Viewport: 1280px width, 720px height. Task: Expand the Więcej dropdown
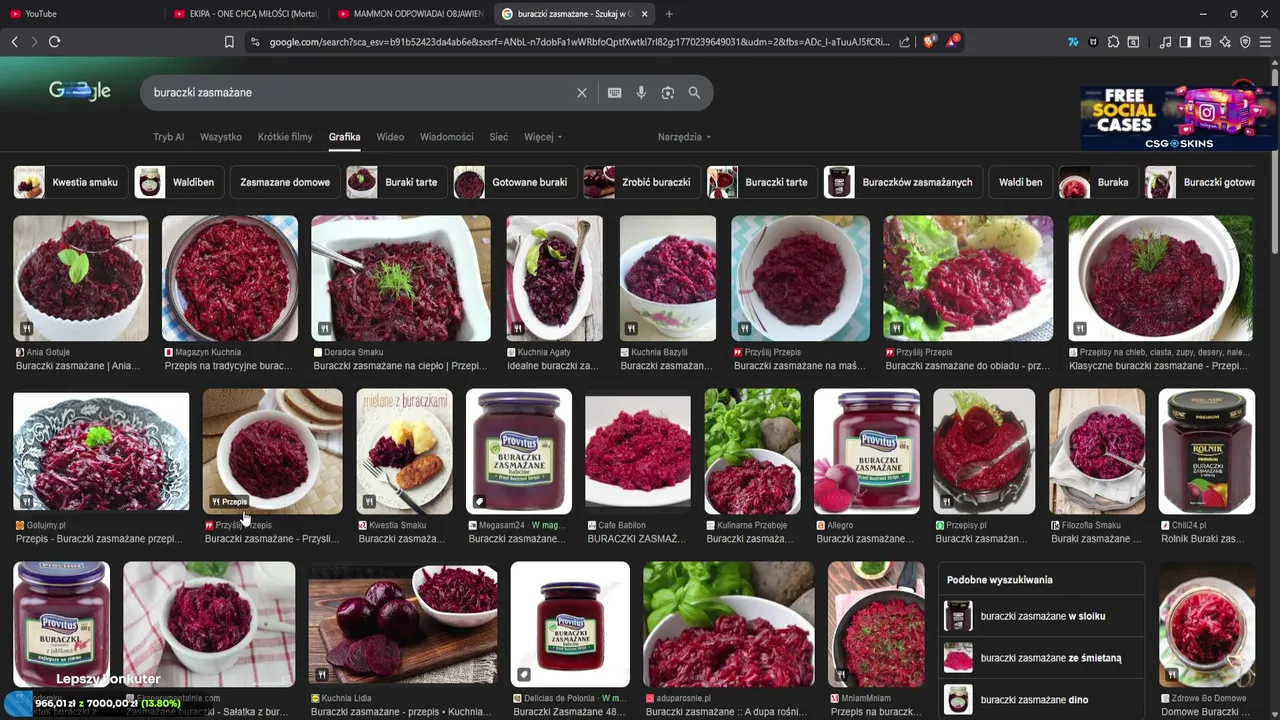click(543, 137)
